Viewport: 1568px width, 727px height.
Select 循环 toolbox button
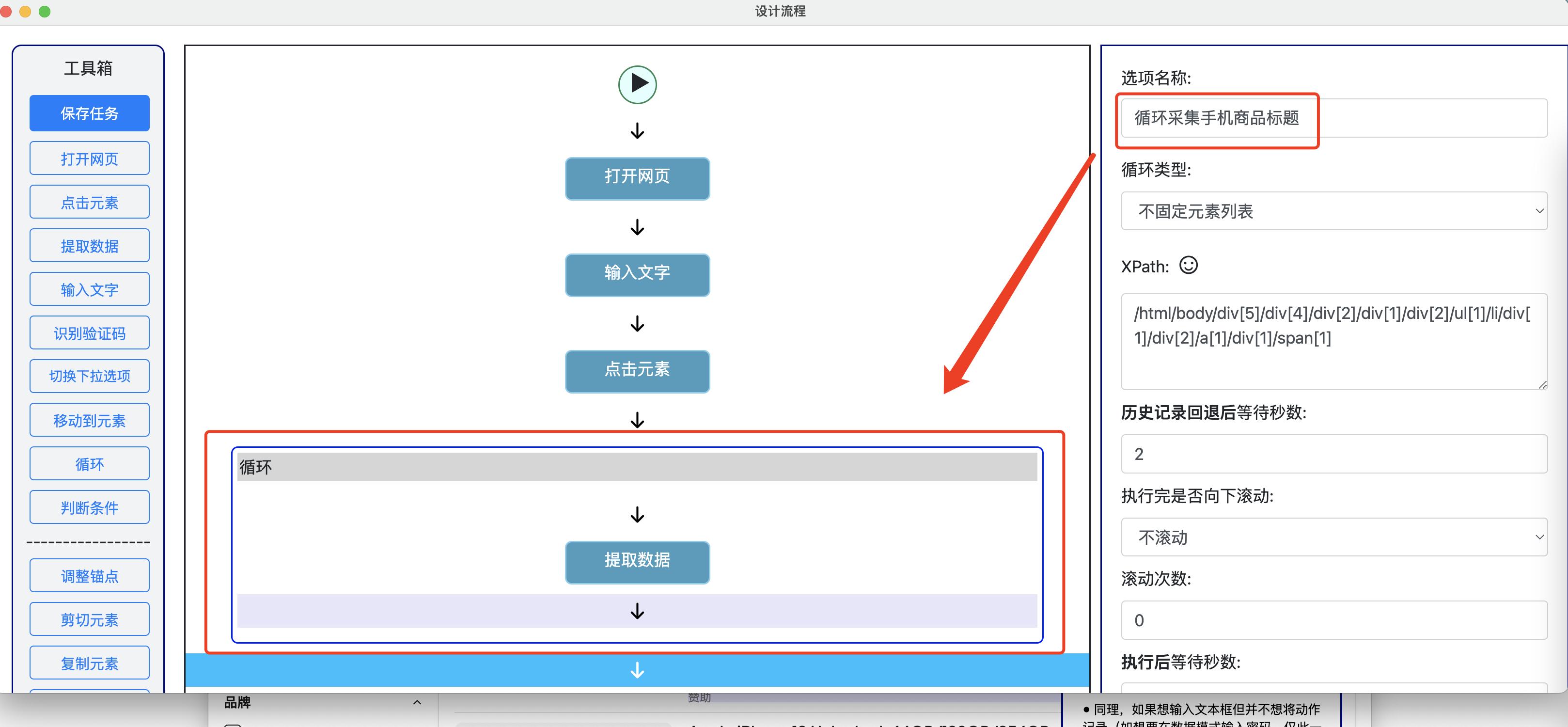[x=90, y=463]
